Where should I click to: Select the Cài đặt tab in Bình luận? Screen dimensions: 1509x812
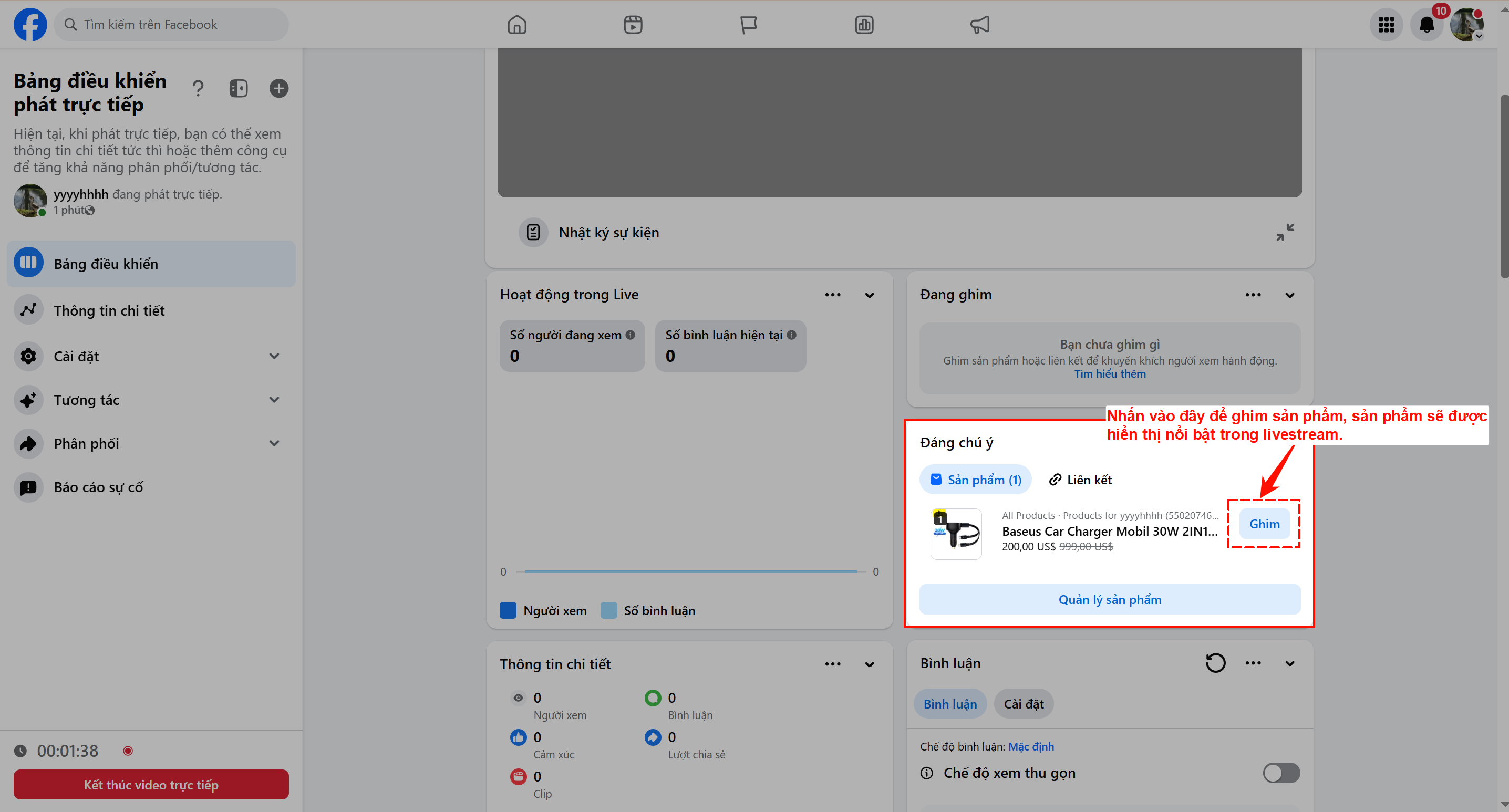coord(1024,704)
